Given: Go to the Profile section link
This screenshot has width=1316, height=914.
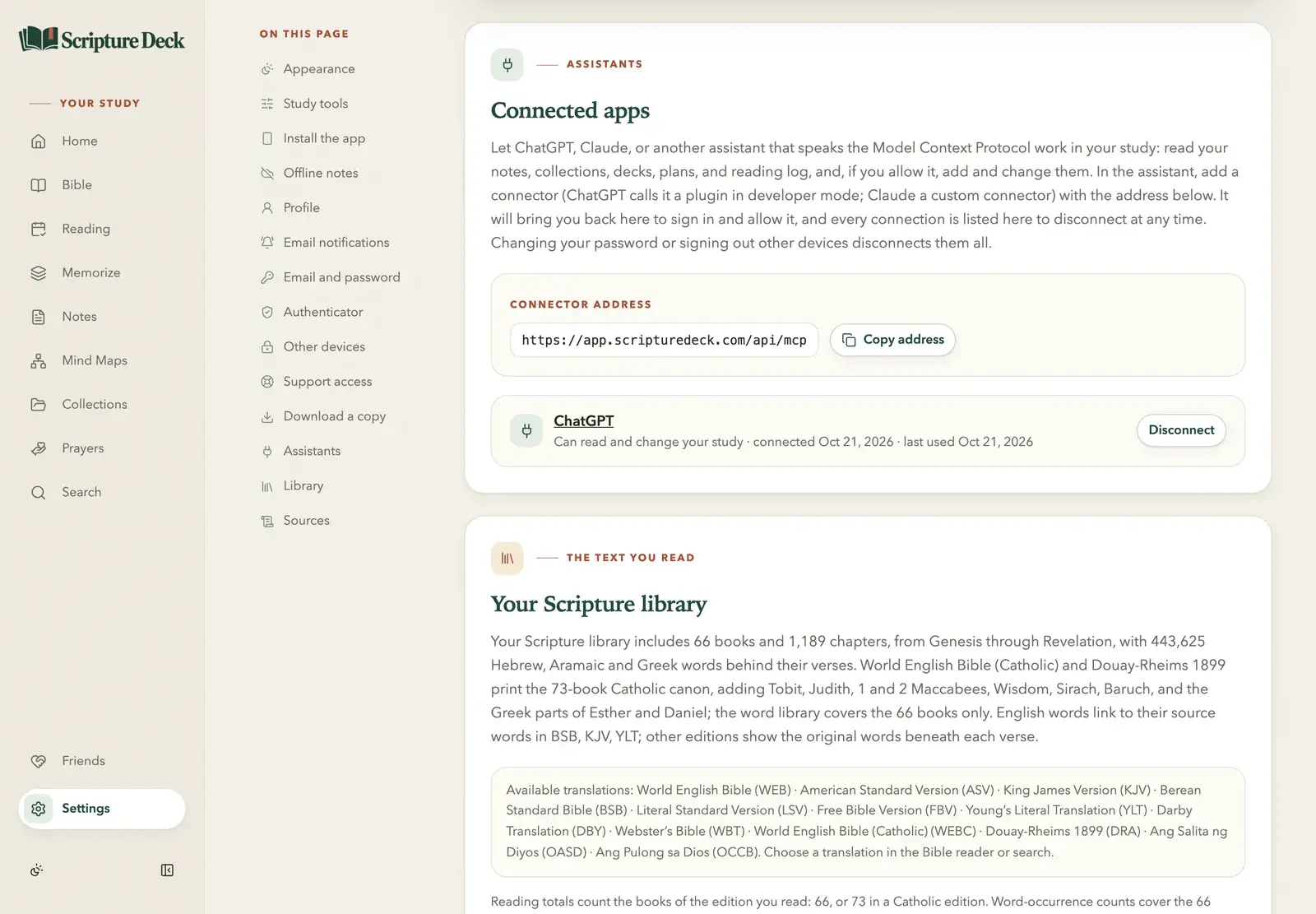Looking at the screenshot, I should [x=301, y=208].
